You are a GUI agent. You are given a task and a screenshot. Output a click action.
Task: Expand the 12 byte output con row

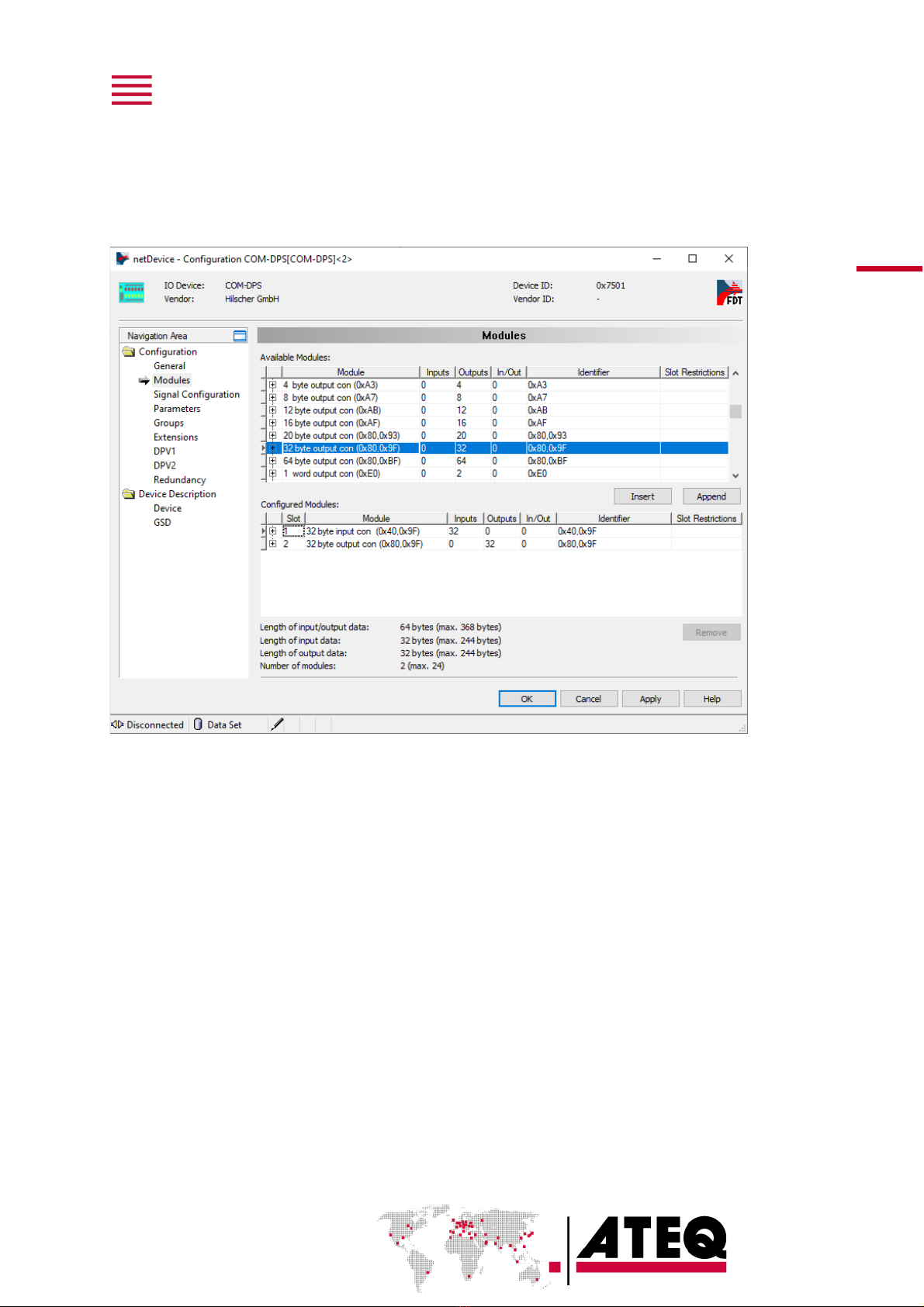272,410
